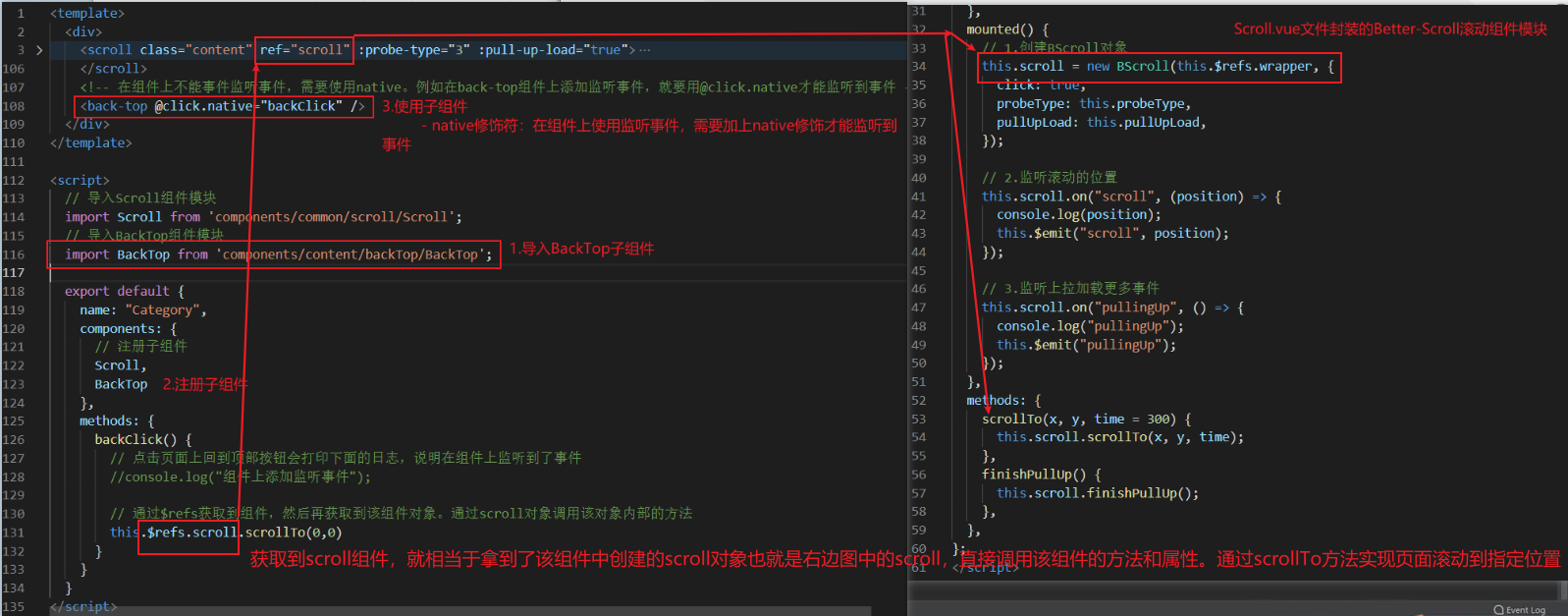Screen dimensions: 1568x616
Task: Expand the folded scroll tag on line 3
Action: pyautogui.click(x=39, y=50)
